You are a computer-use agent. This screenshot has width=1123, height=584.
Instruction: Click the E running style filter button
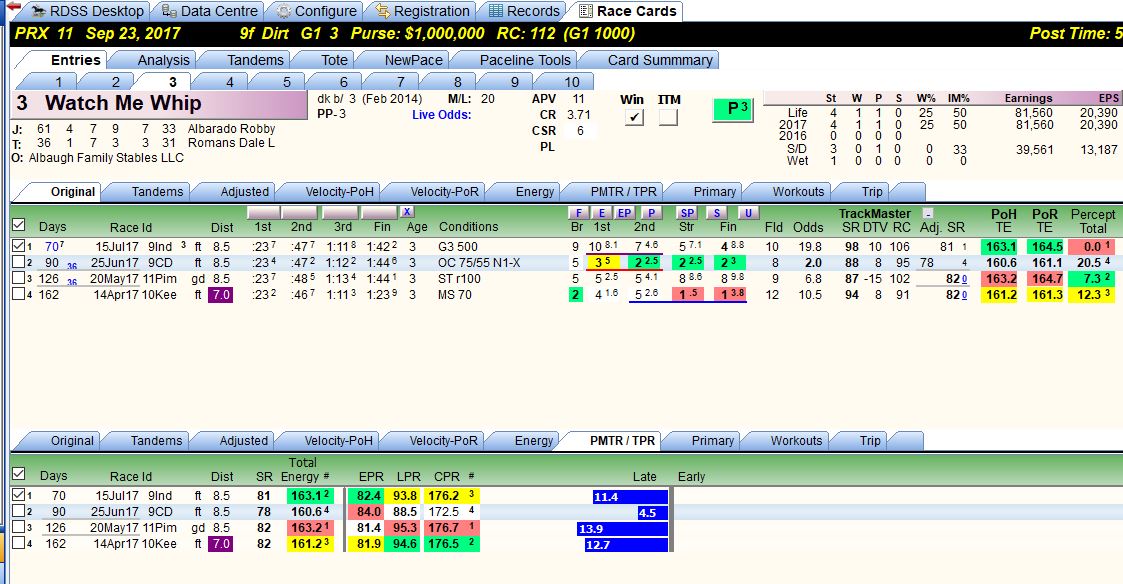click(602, 213)
